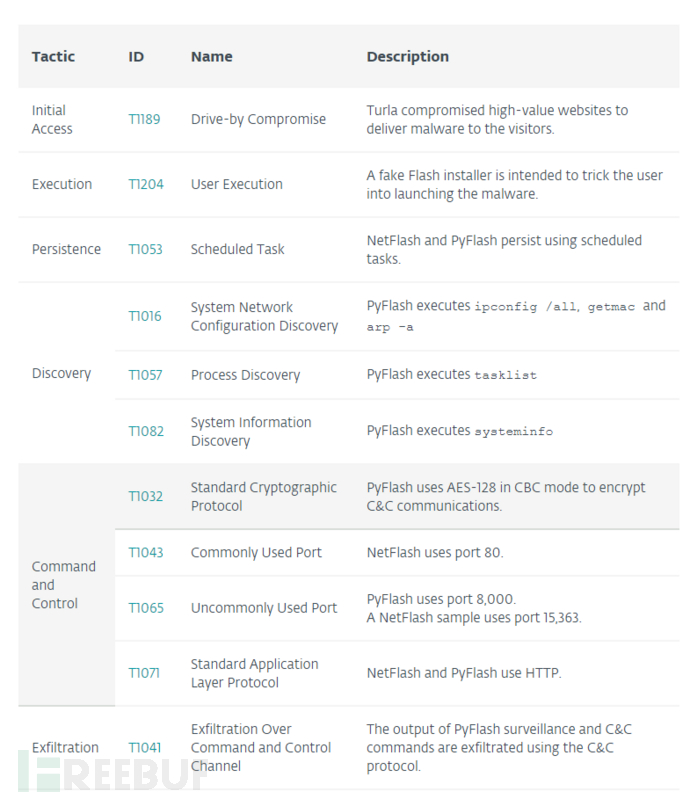Click the Discovery tactic cell
Screen dimensions: 690x799
coord(61,374)
